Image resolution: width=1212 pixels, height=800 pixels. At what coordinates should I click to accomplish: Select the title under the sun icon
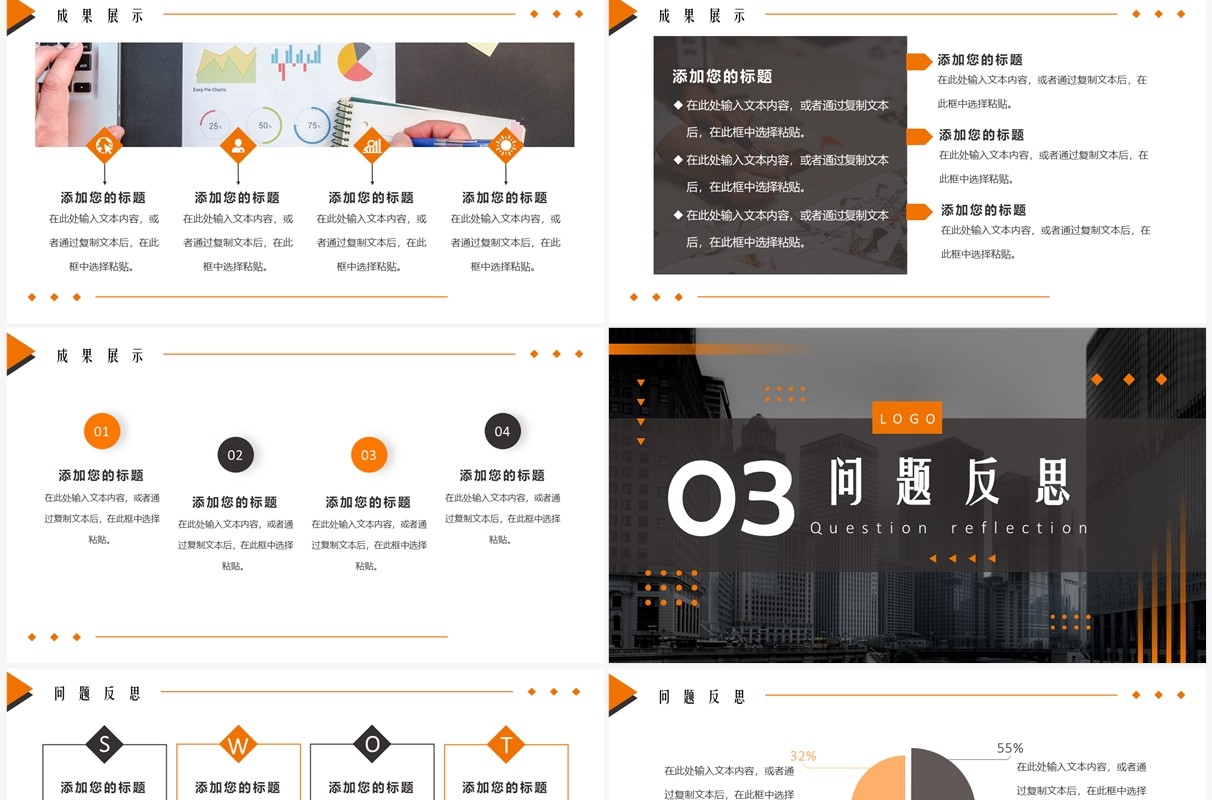coord(505,198)
